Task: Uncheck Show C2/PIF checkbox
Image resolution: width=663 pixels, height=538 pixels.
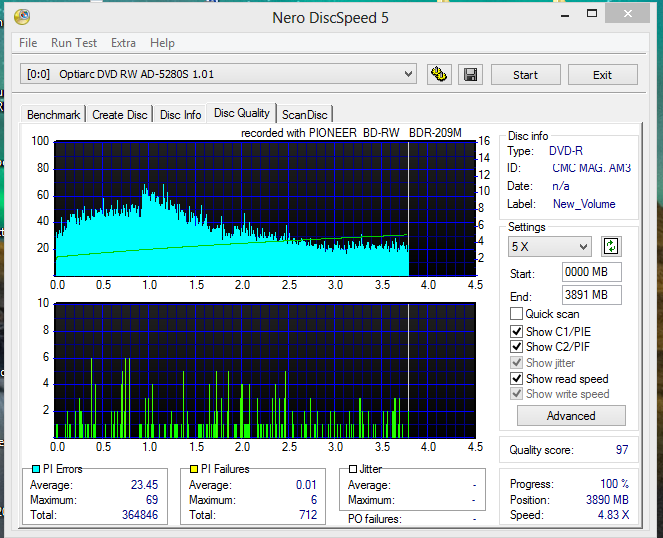Action: pyautogui.click(x=516, y=347)
